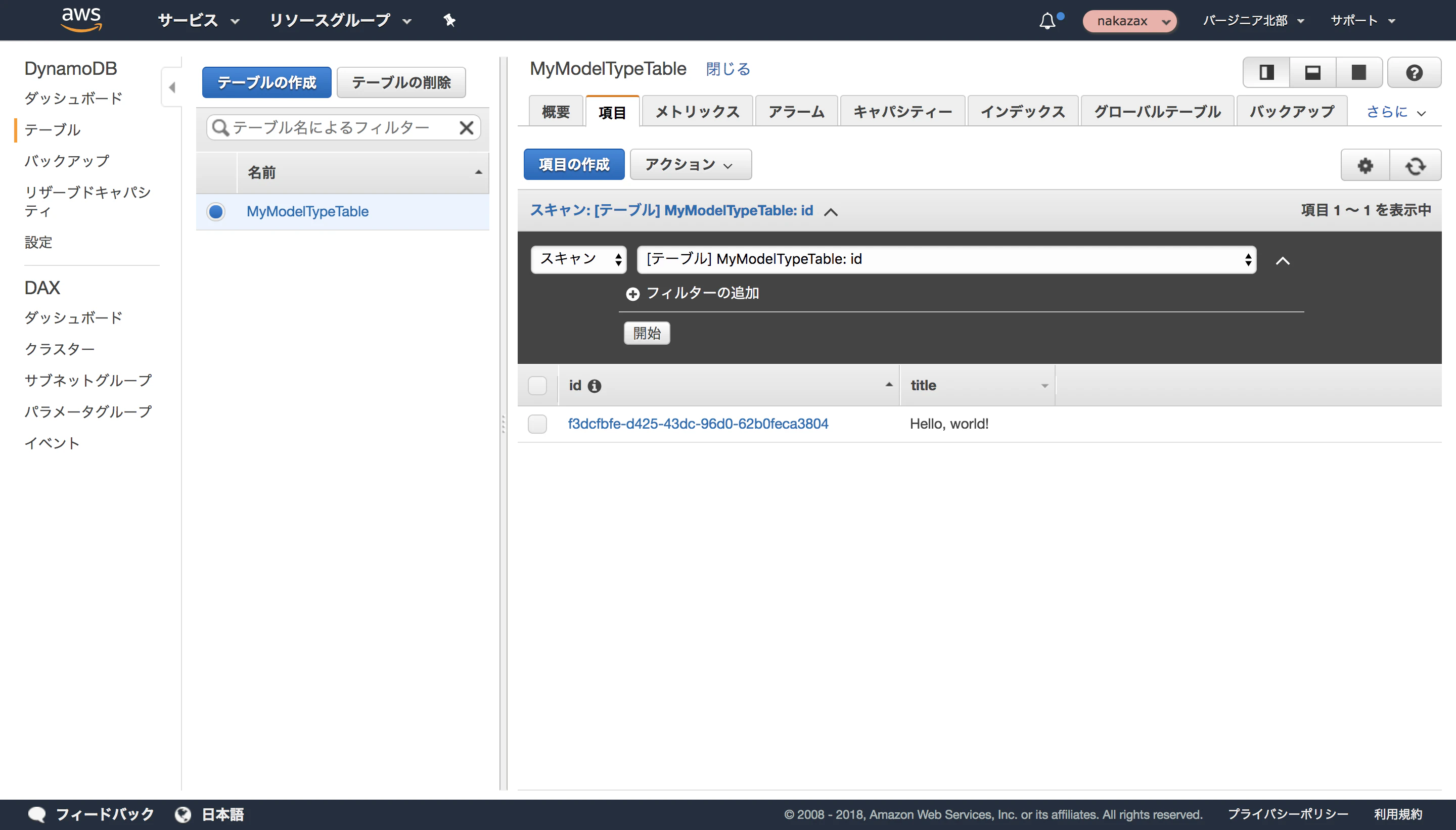Switch to the 概要 tab
1456x830 pixels.
pyautogui.click(x=555, y=111)
